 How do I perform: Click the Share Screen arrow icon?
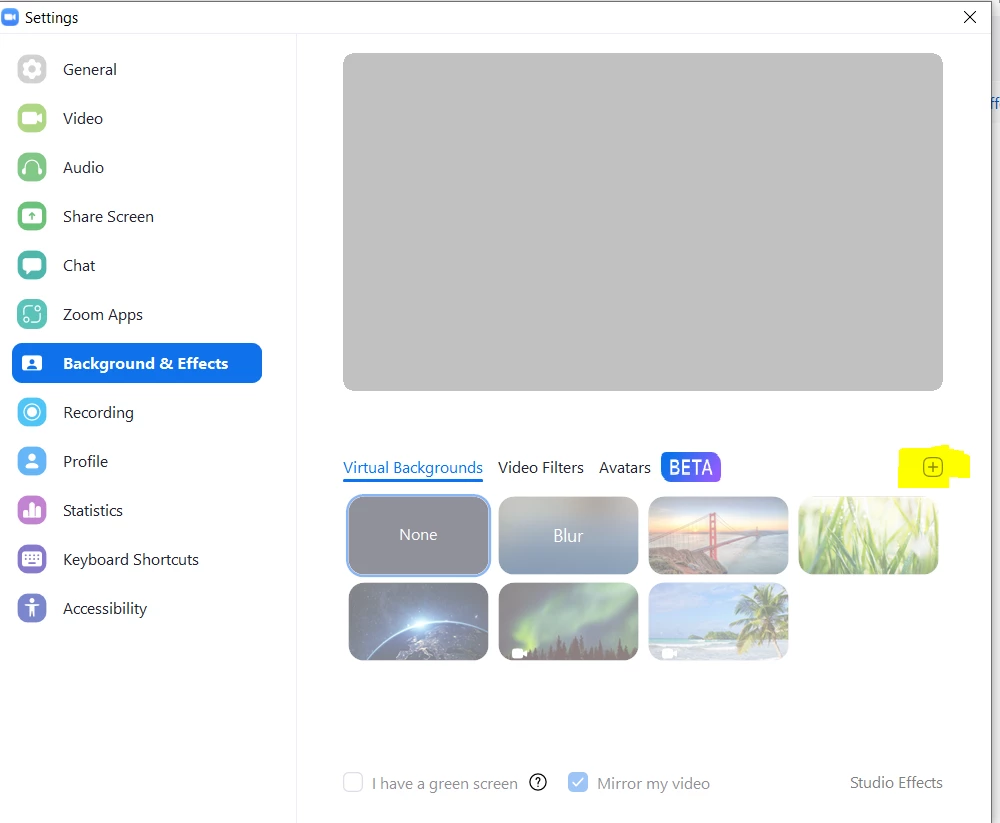click(32, 217)
